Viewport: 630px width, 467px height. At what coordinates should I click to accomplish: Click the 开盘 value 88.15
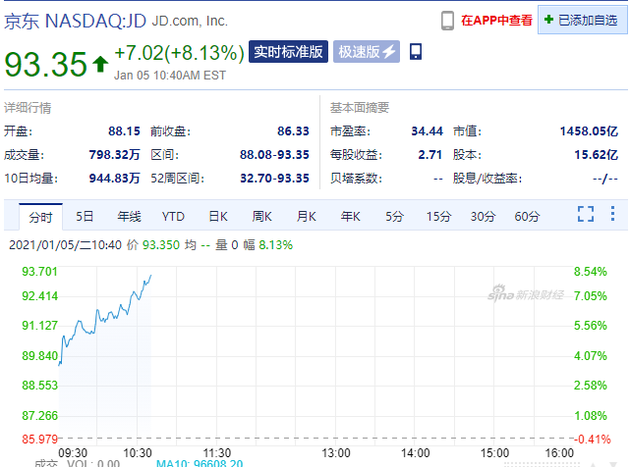pyautogui.click(x=124, y=131)
